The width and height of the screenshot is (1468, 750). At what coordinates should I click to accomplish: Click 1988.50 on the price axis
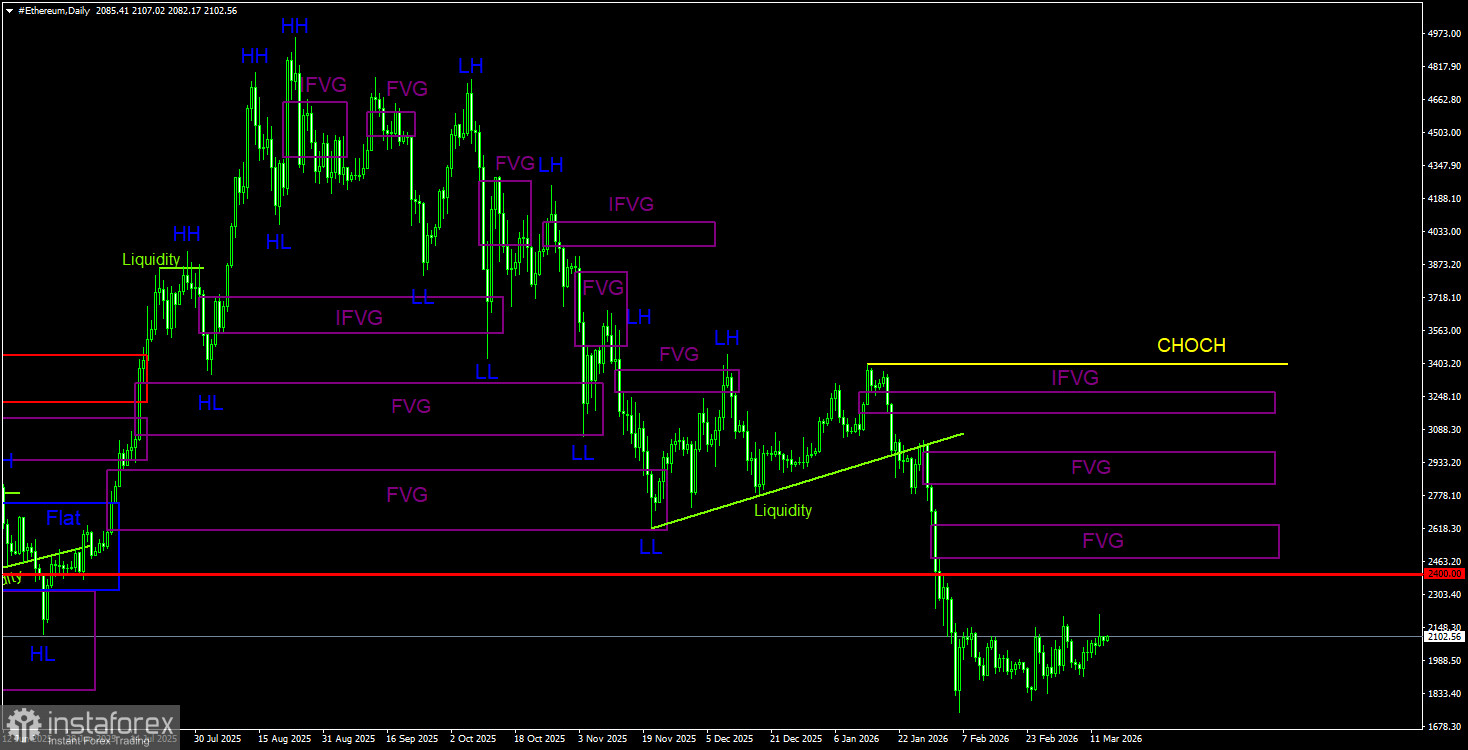click(x=1444, y=661)
